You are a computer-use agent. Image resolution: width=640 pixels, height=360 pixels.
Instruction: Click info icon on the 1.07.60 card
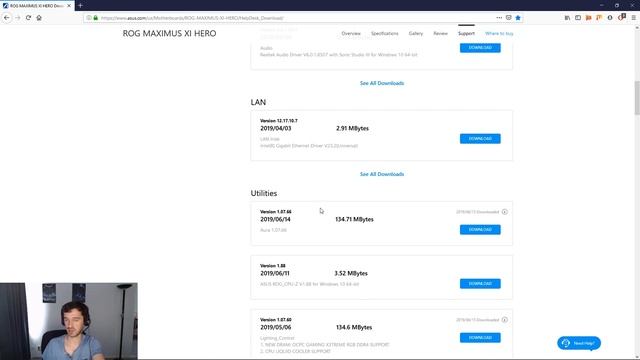505,320
